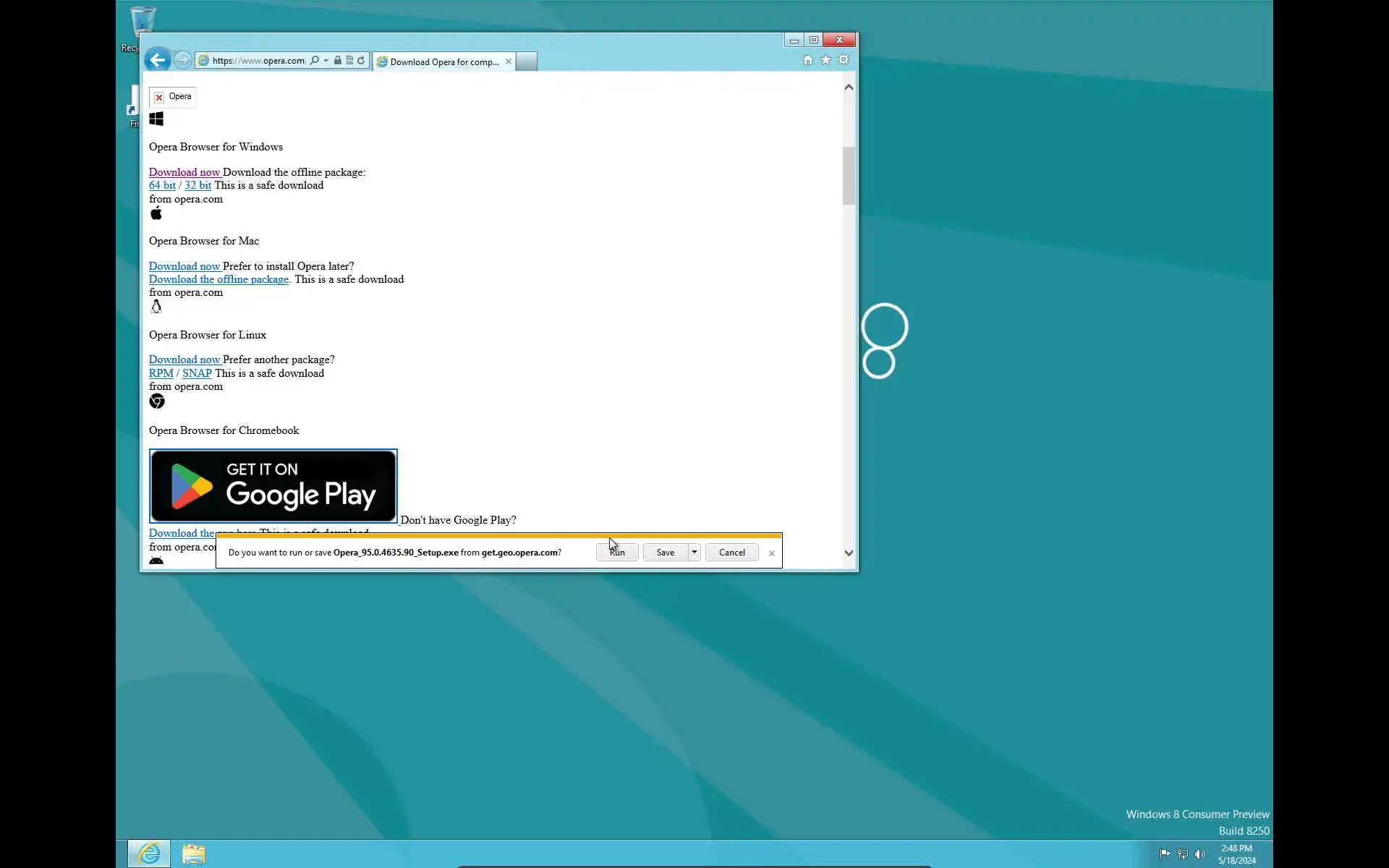Cancel the Opera setup download

coord(731,552)
